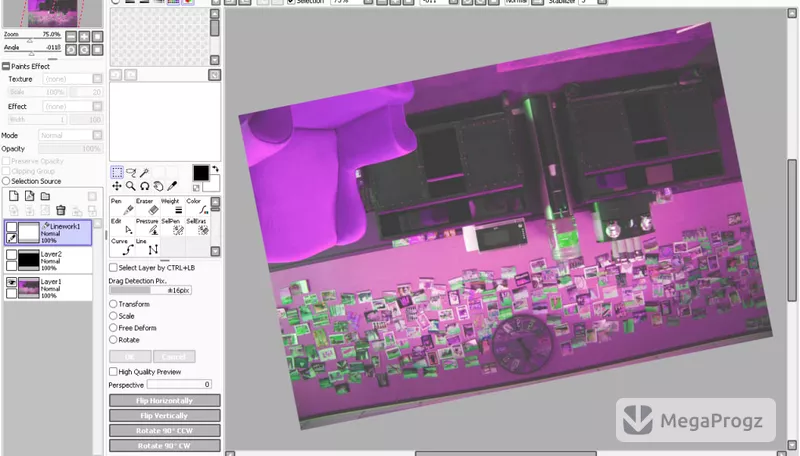Click the Flip Horizontally button
The height and width of the screenshot is (456, 800).
pos(165,400)
